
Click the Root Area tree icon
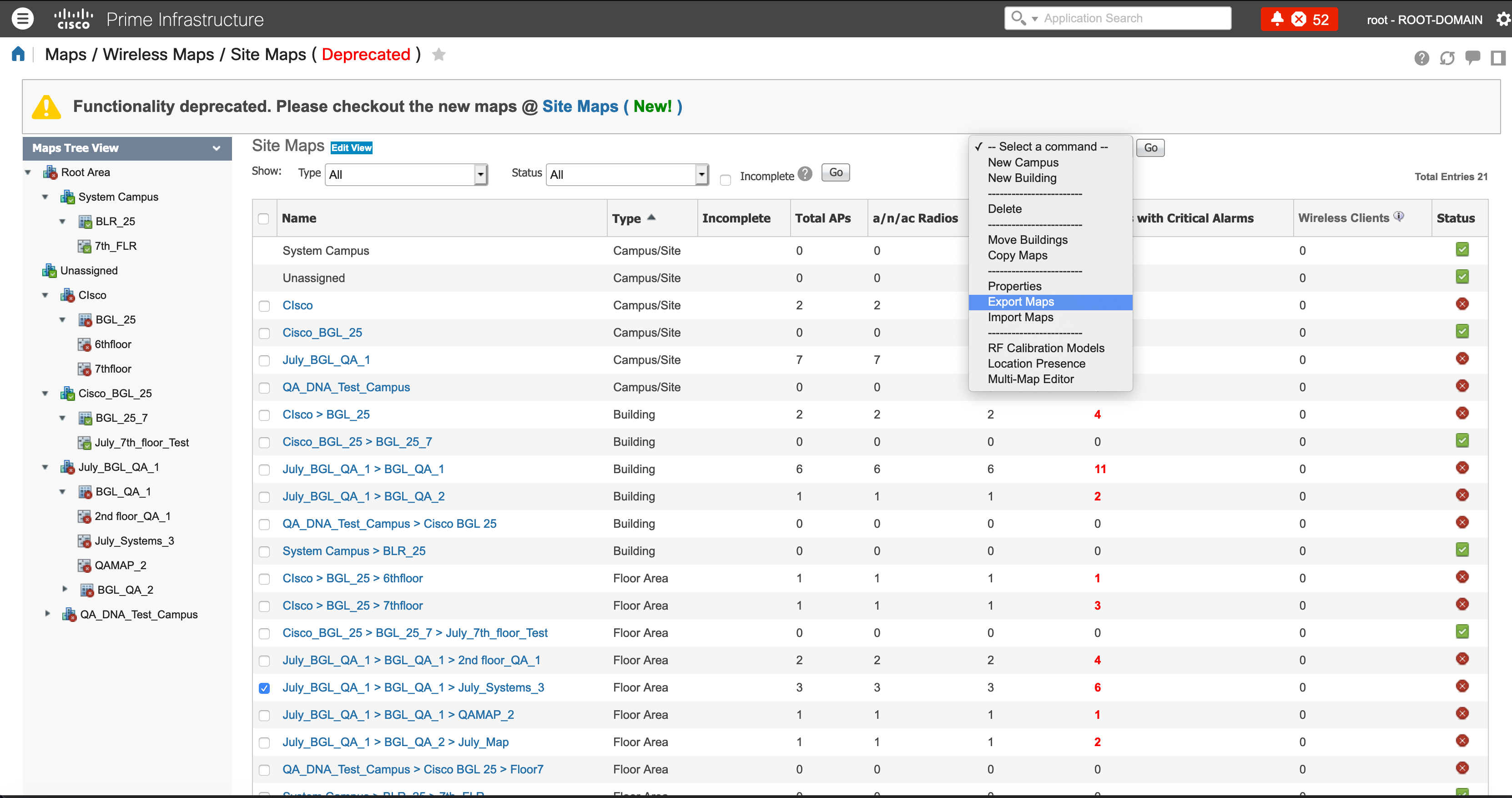point(50,172)
